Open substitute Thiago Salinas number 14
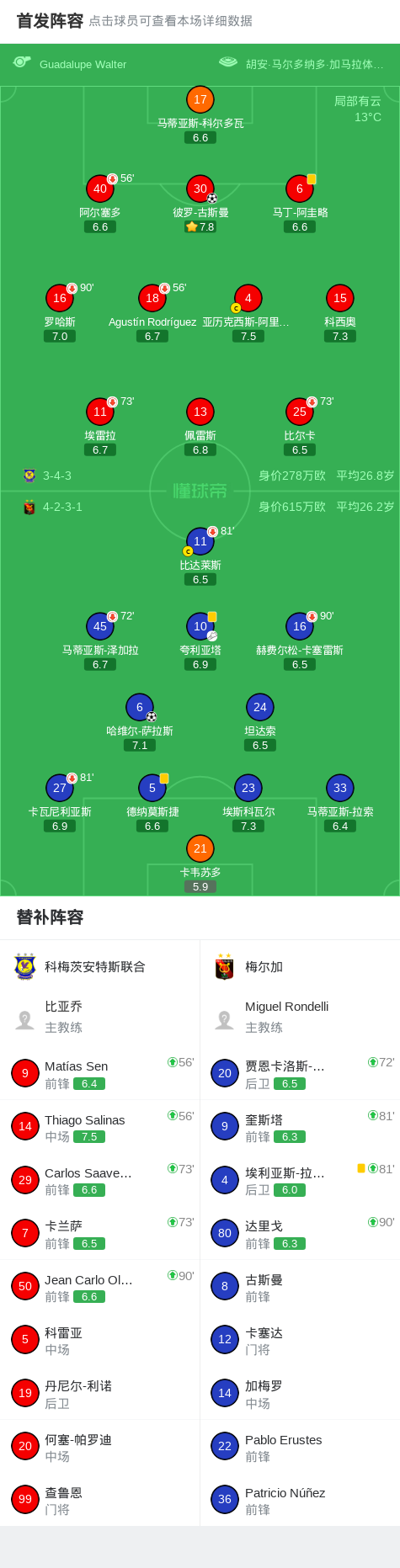 [25, 1126]
